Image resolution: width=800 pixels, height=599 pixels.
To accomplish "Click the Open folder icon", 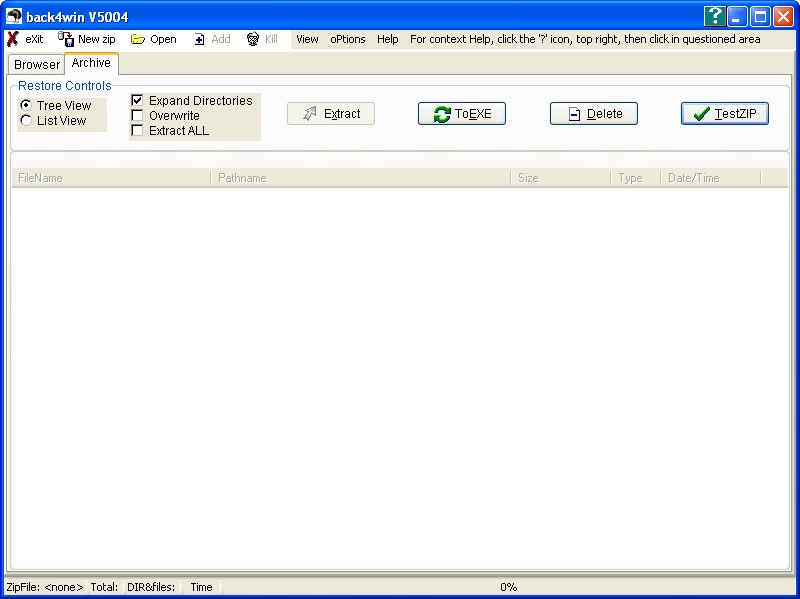I will coord(138,39).
